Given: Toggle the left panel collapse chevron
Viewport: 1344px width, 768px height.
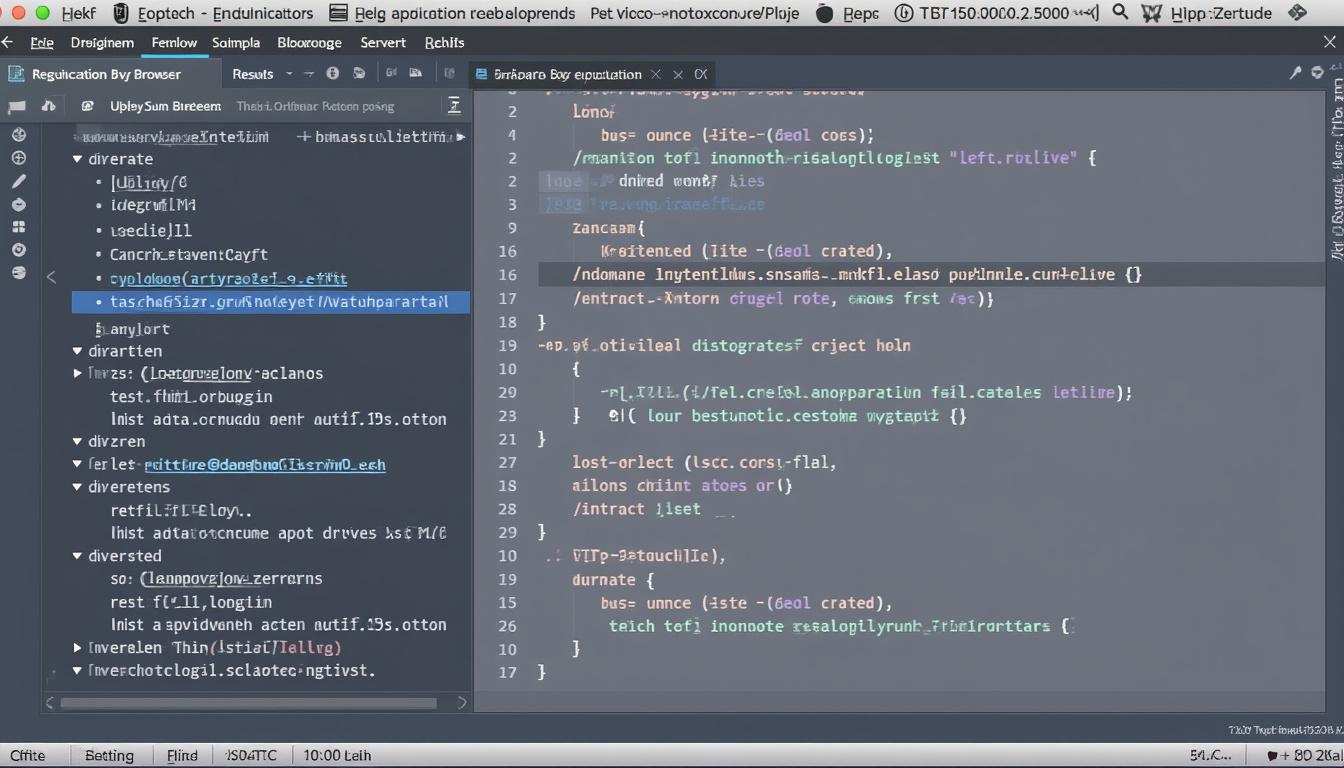Looking at the screenshot, I should (51, 276).
